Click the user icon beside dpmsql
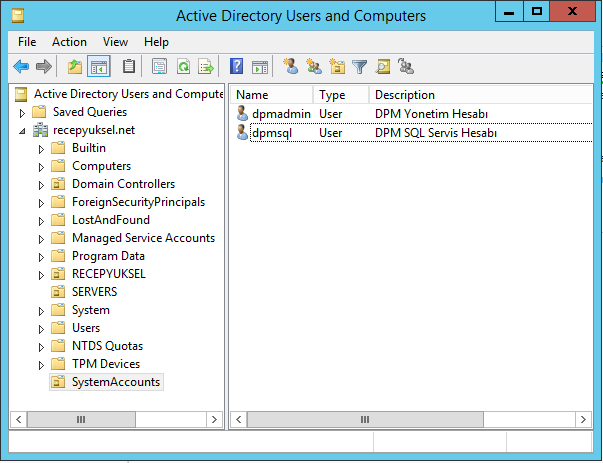The height and width of the screenshot is (463, 603). click(x=242, y=132)
